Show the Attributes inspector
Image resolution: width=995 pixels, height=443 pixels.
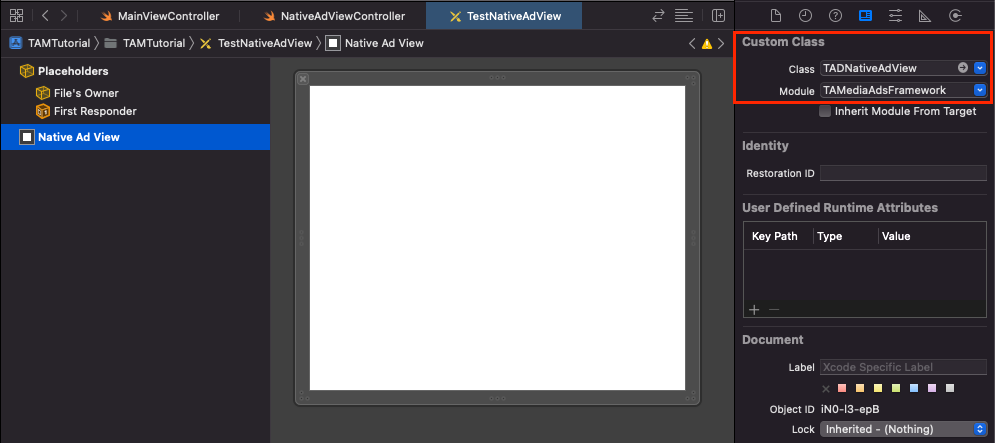point(895,16)
